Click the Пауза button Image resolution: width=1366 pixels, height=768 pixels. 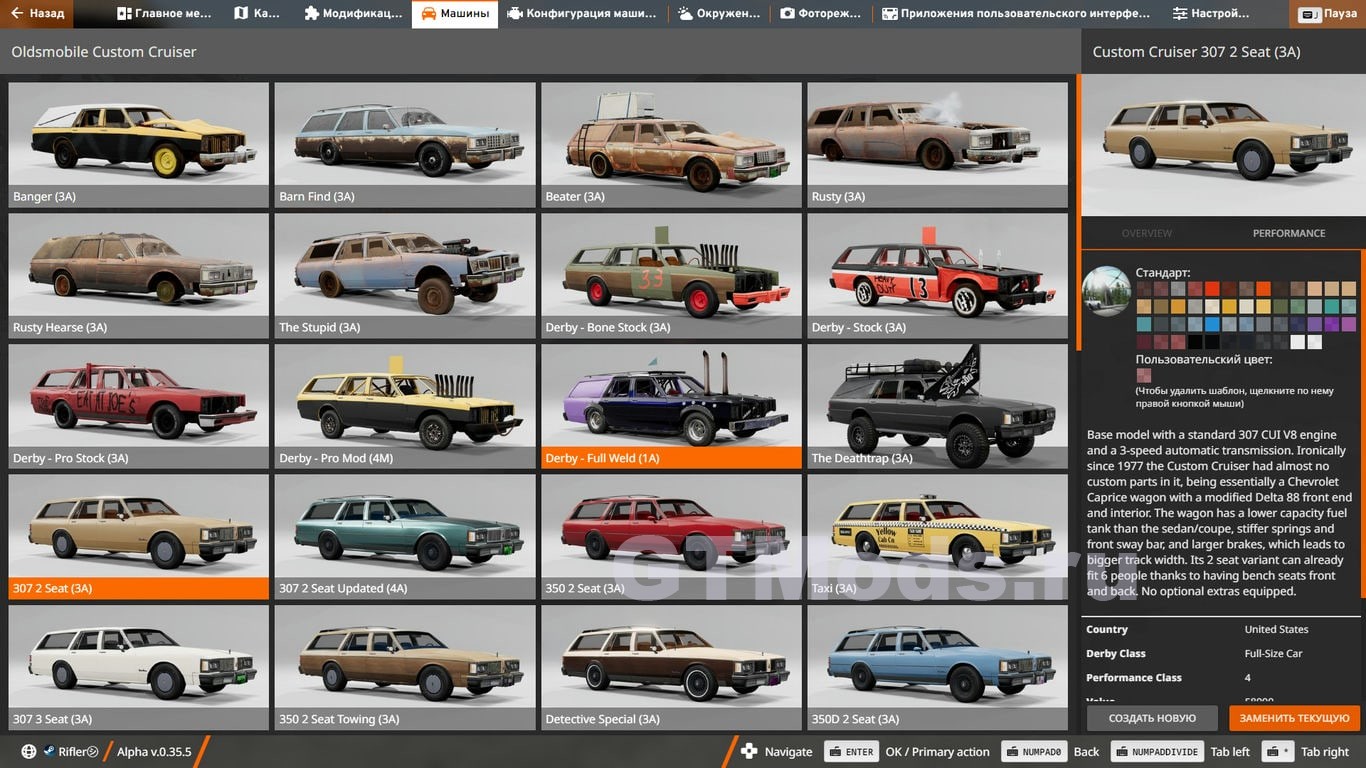coord(1328,15)
